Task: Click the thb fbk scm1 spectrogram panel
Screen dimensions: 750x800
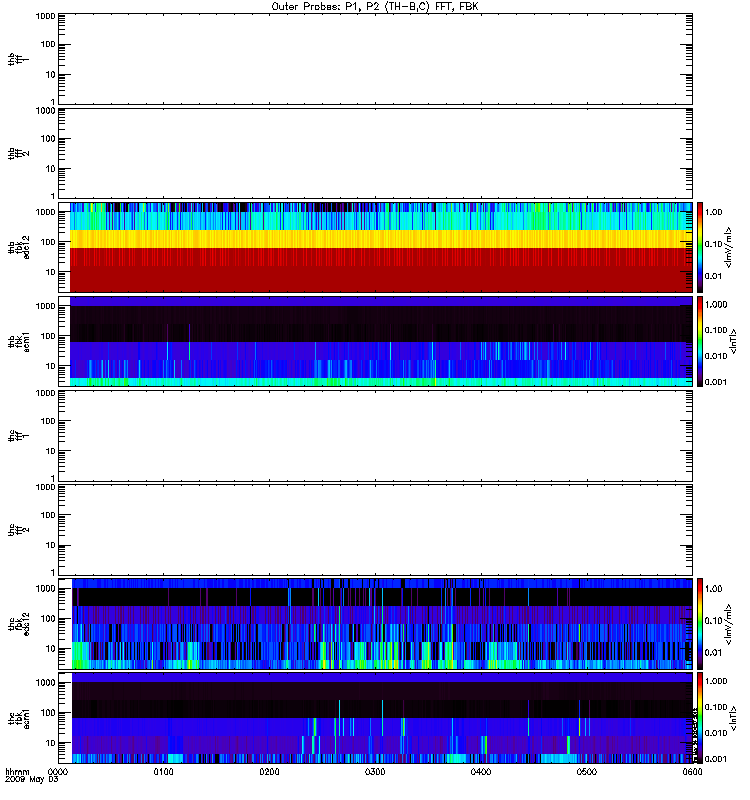Action: point(376,342)
